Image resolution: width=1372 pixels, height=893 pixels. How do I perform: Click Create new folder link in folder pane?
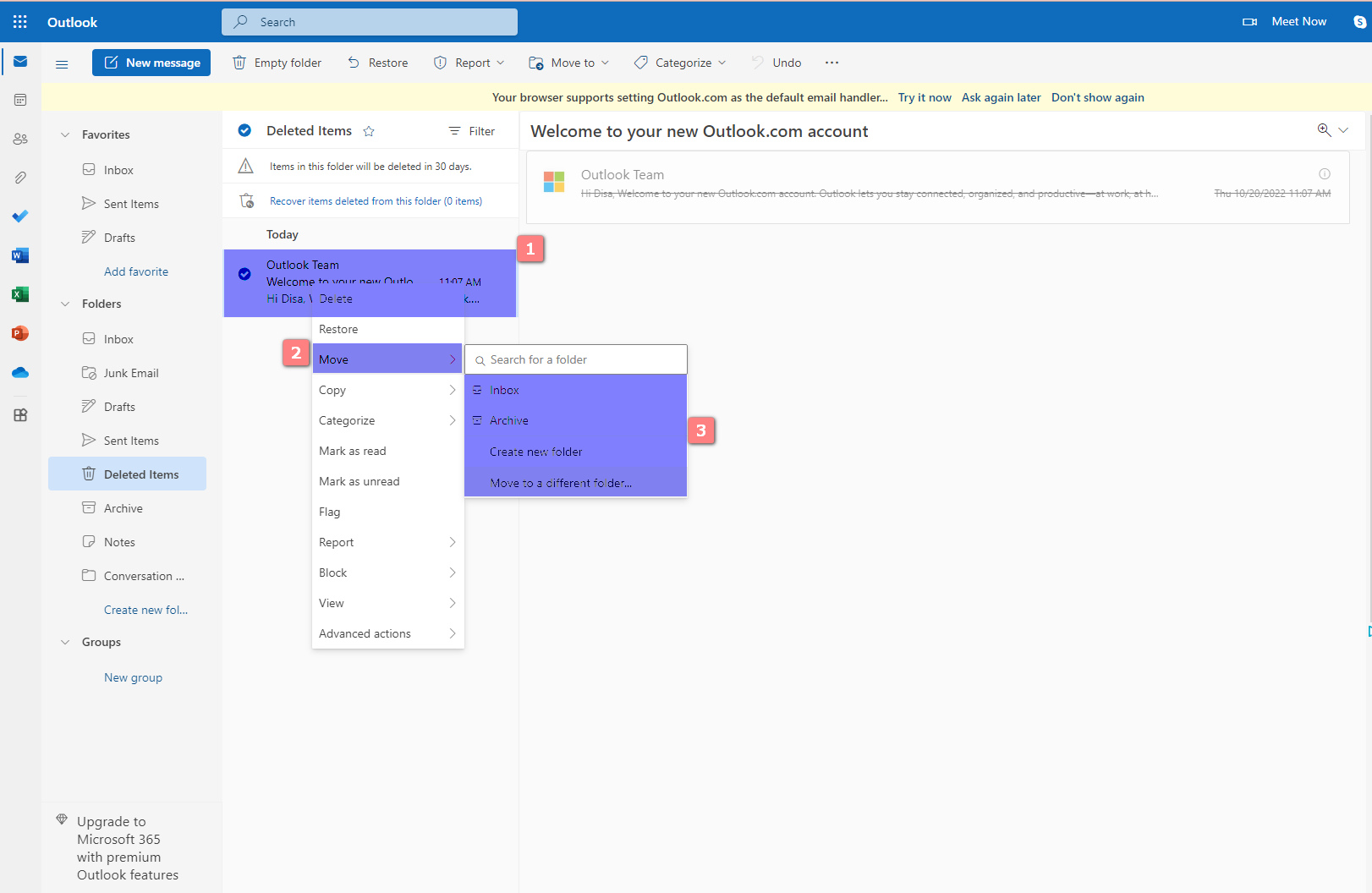[145, 610]
